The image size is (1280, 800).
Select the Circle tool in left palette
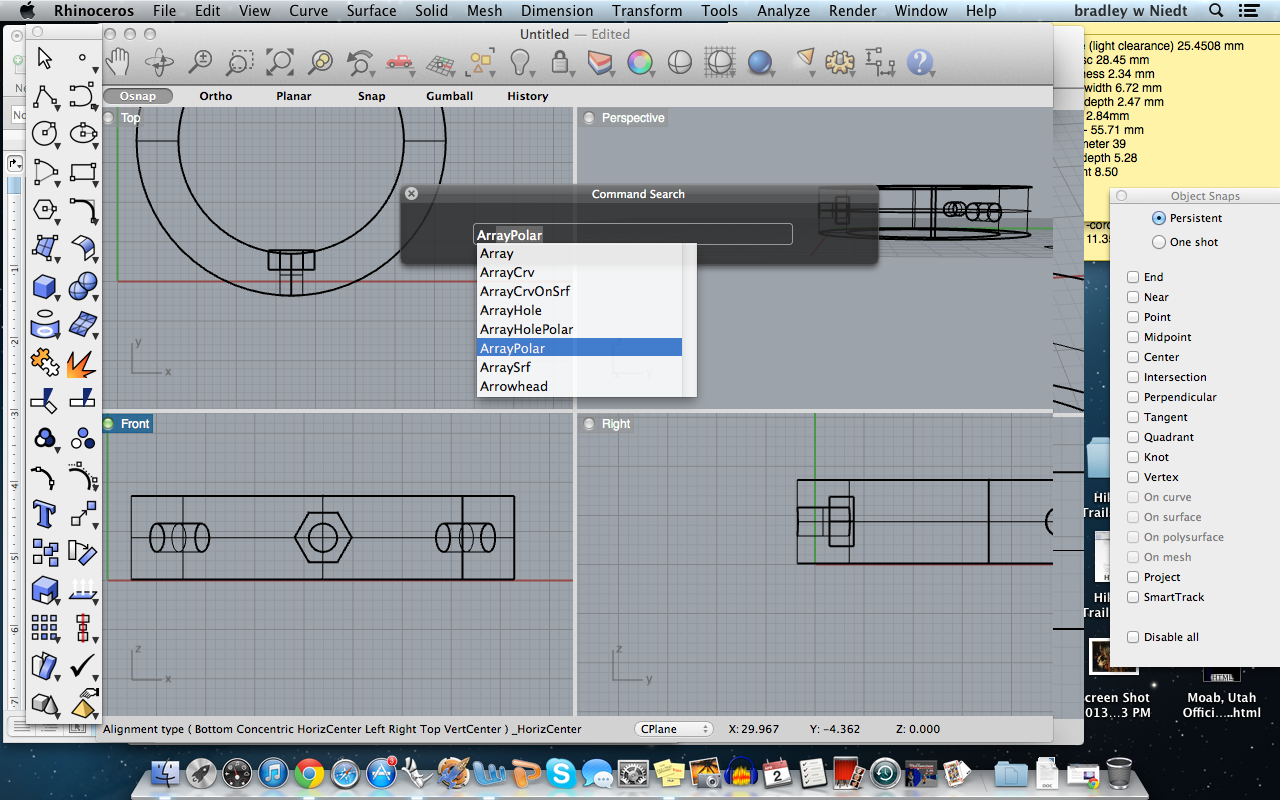pos(44,133)
